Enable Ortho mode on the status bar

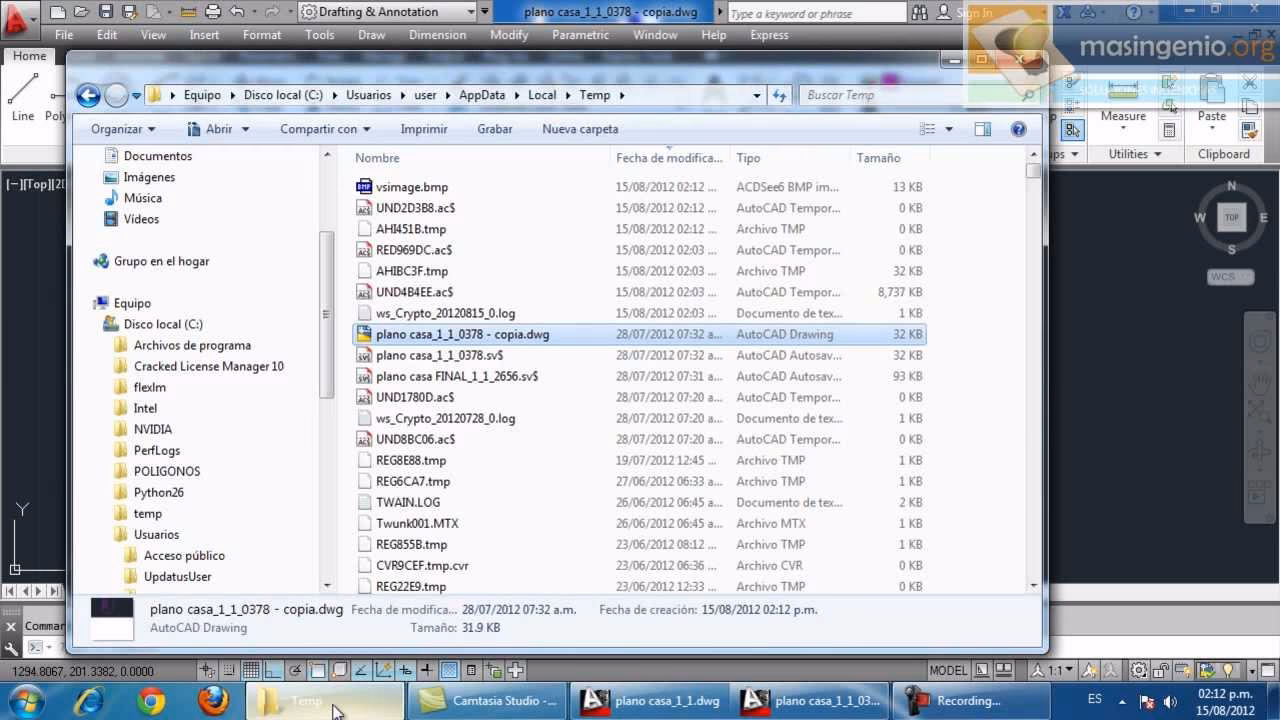(272, 670)
